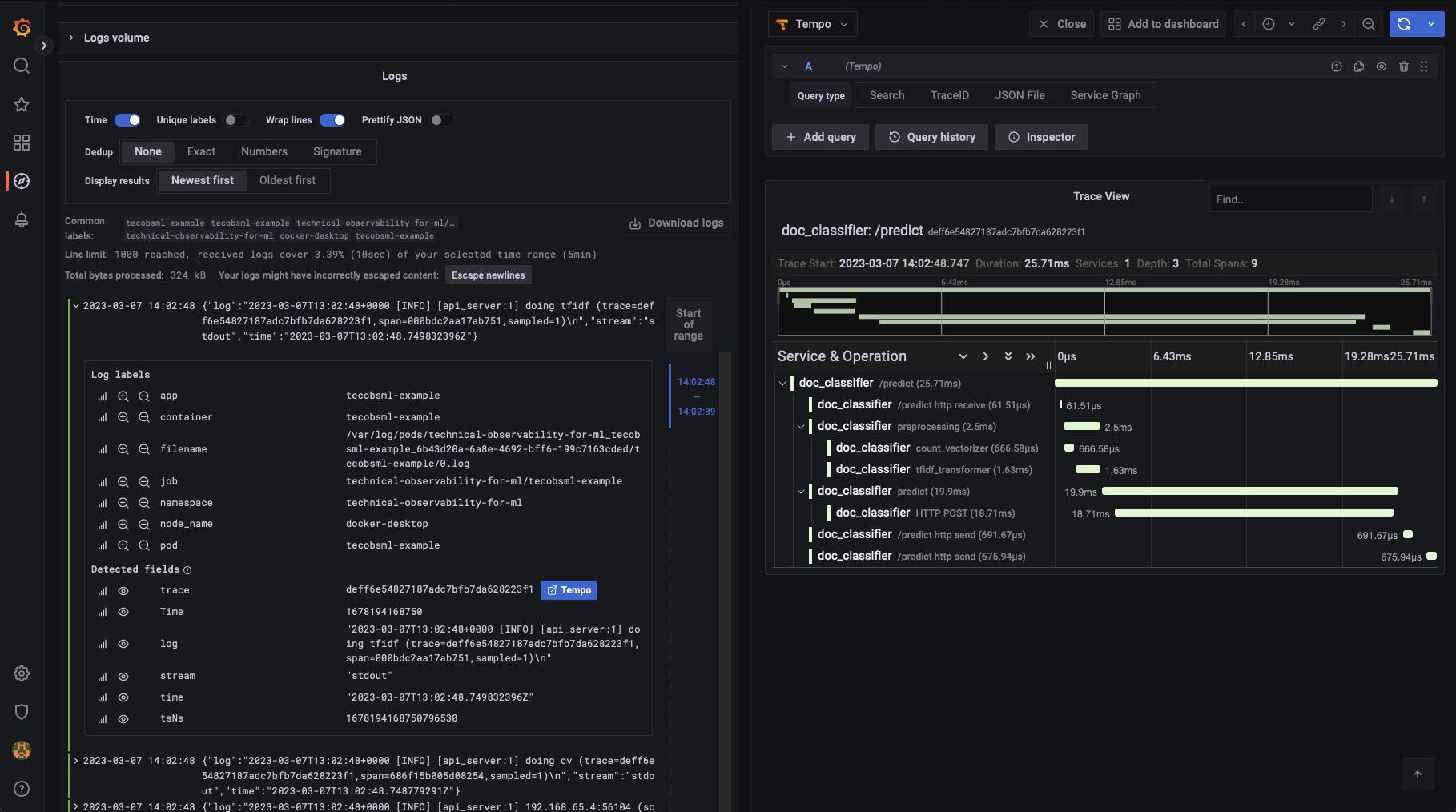1456x812 pixels.
Task: Open the Inspector
Action: pos(1041,137)
